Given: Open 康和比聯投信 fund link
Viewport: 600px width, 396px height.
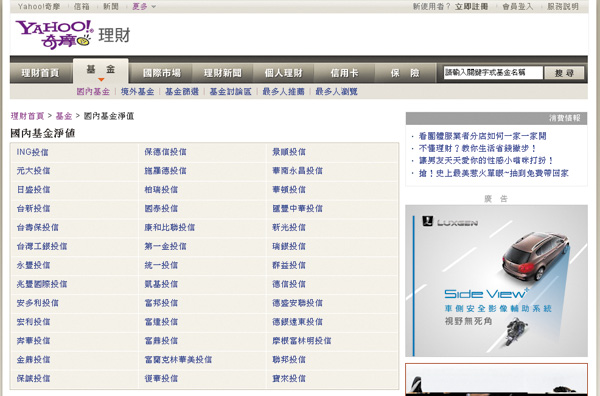Looking at the screenshot, I should tap(170, 228).
